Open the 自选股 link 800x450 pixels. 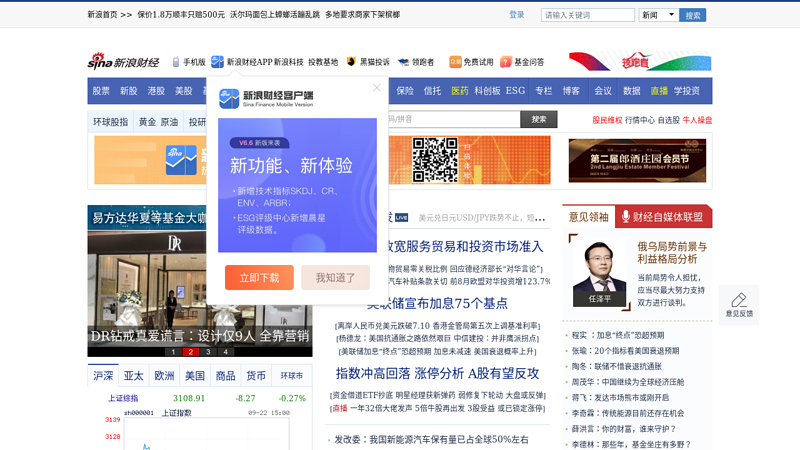point(669,120)
